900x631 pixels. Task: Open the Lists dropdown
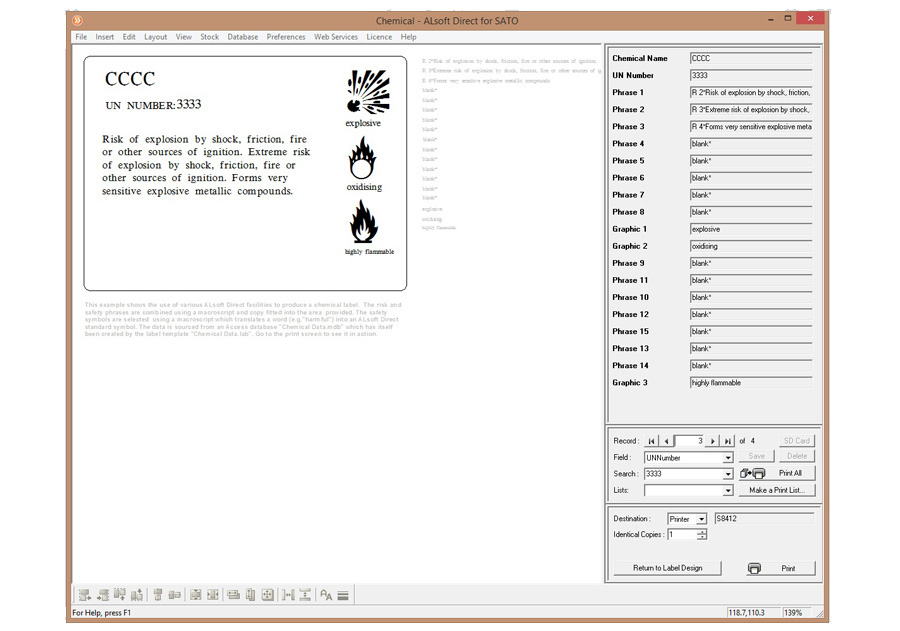coord(728,491)
